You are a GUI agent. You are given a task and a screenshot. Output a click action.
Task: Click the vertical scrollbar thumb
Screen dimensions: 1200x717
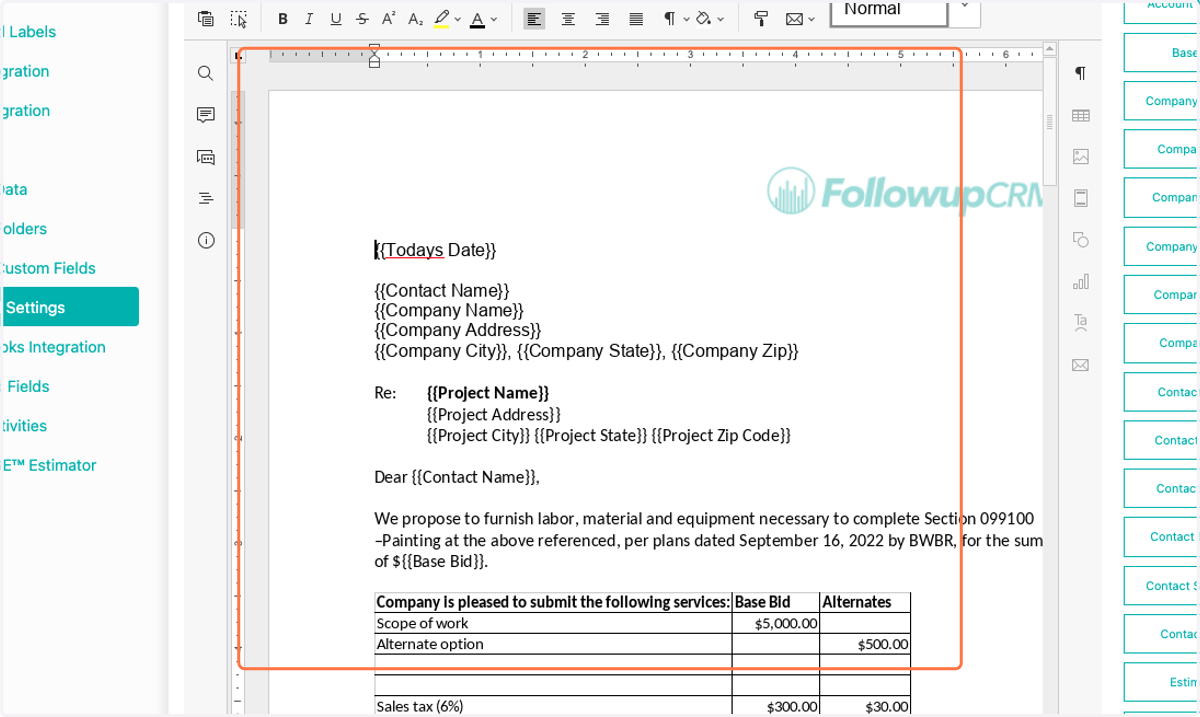pos(1049,121)
